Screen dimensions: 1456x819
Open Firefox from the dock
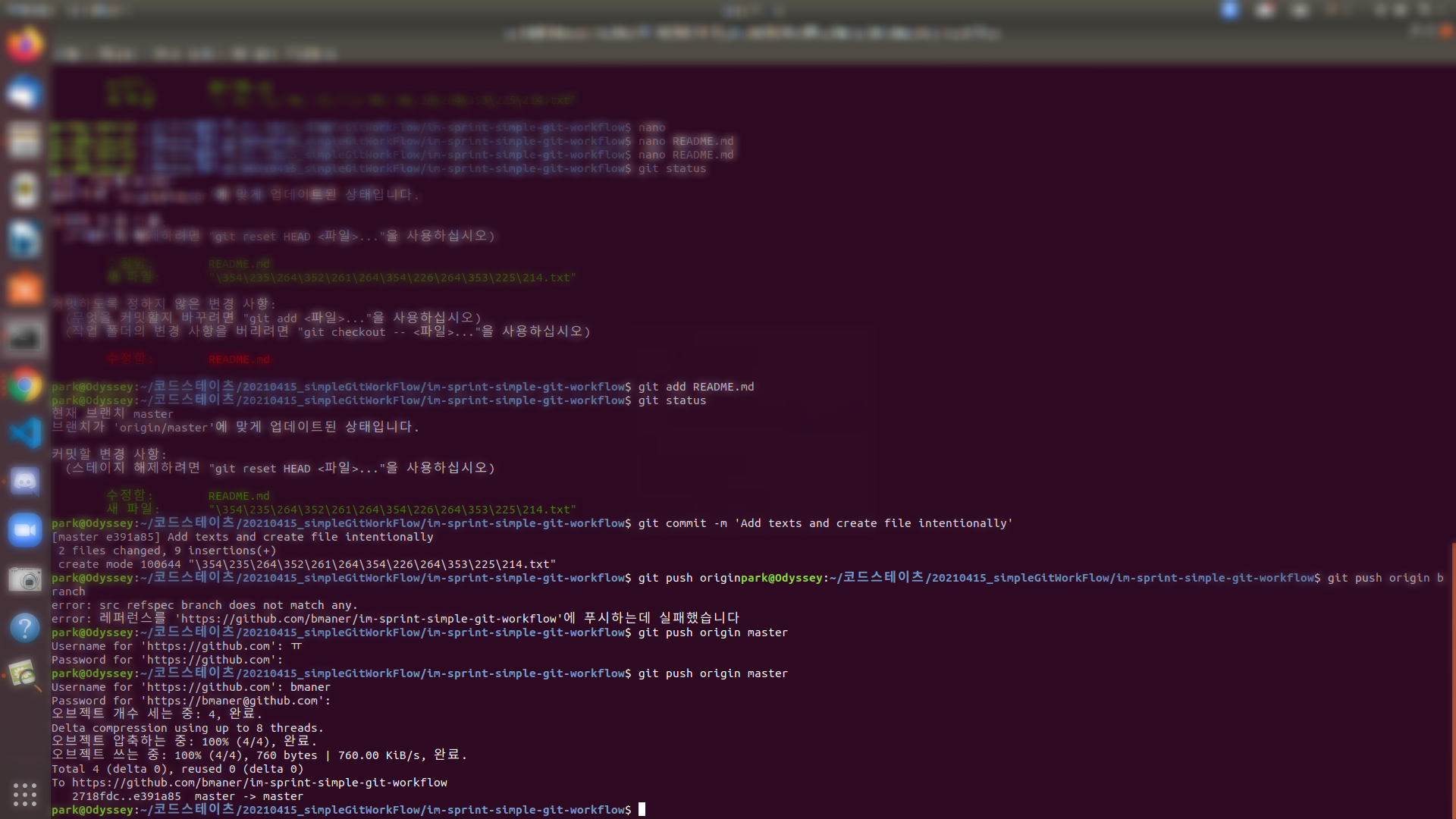(x=25, y=45)
